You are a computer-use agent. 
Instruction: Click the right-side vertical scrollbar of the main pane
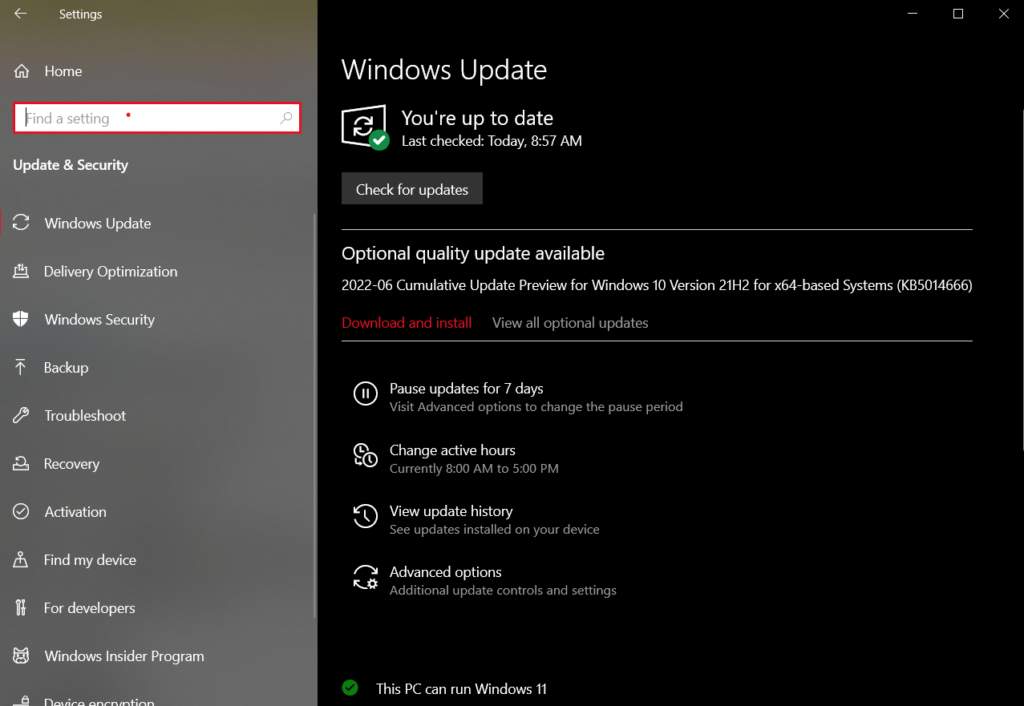1021,281
